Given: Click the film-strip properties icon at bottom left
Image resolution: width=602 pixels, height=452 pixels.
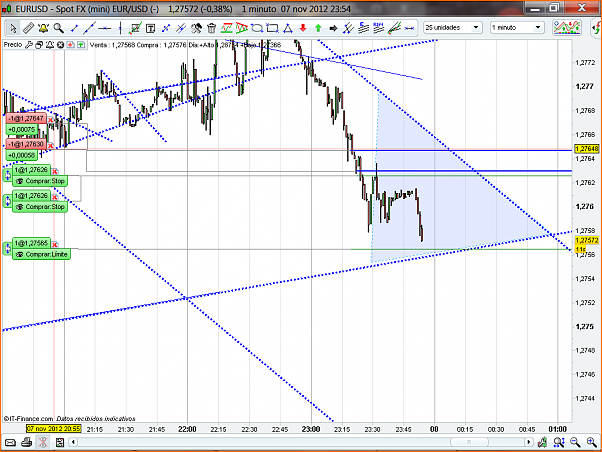Looking at the screenshot, I should coord(60,443).
